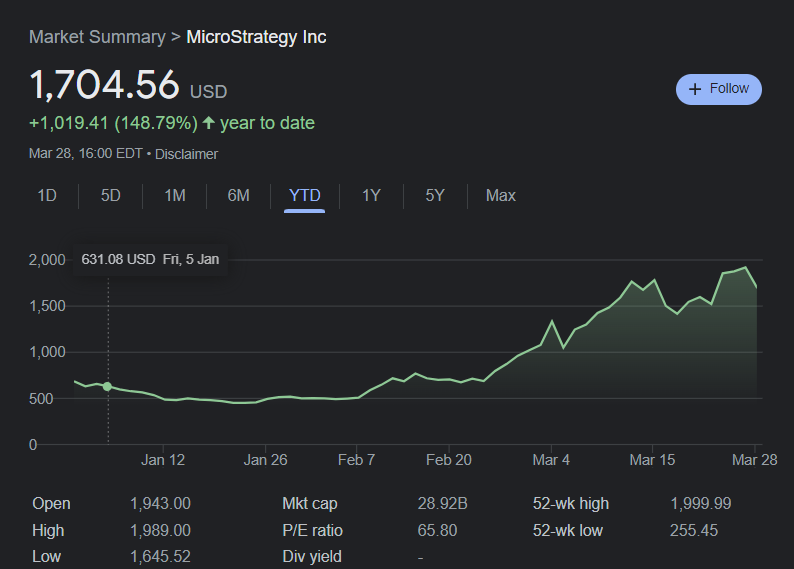Click the Mar 4 date label on axis
The width and height of the screenshot is (794, 569).
[x=552, y=460]
